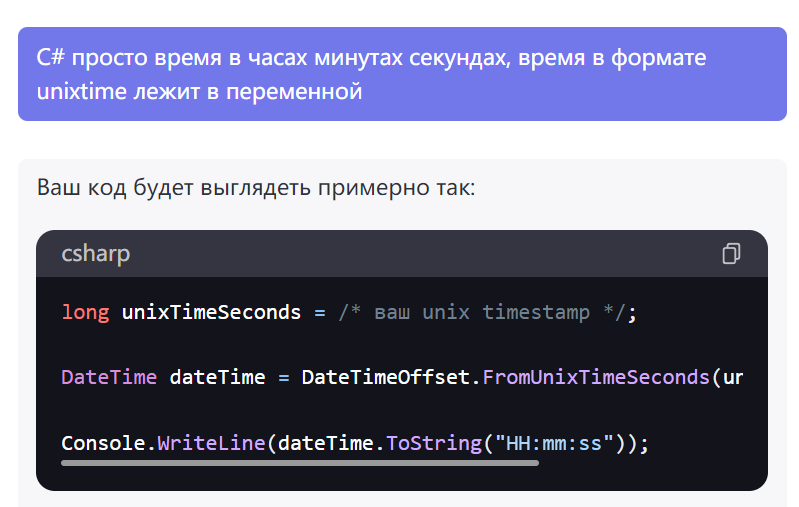Click the code block horizontal scrollbar
Viewport: 799px width, 507px height.
(x=300, y=463)
